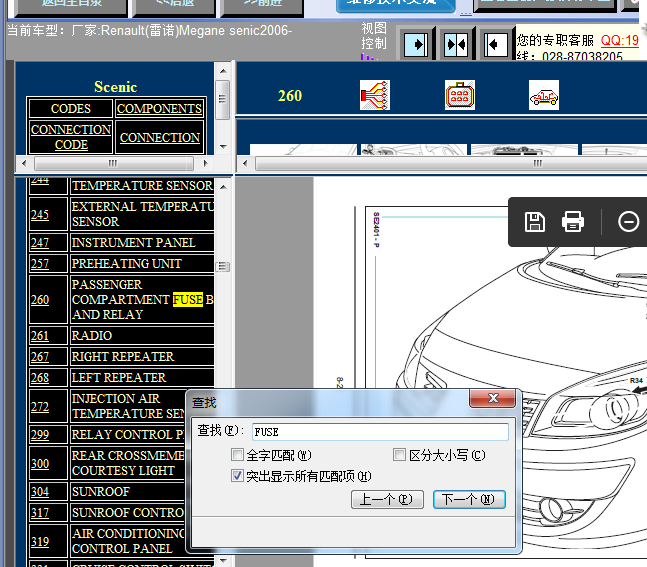
Task: Open component code 247 link
Action: pos(40,243)
